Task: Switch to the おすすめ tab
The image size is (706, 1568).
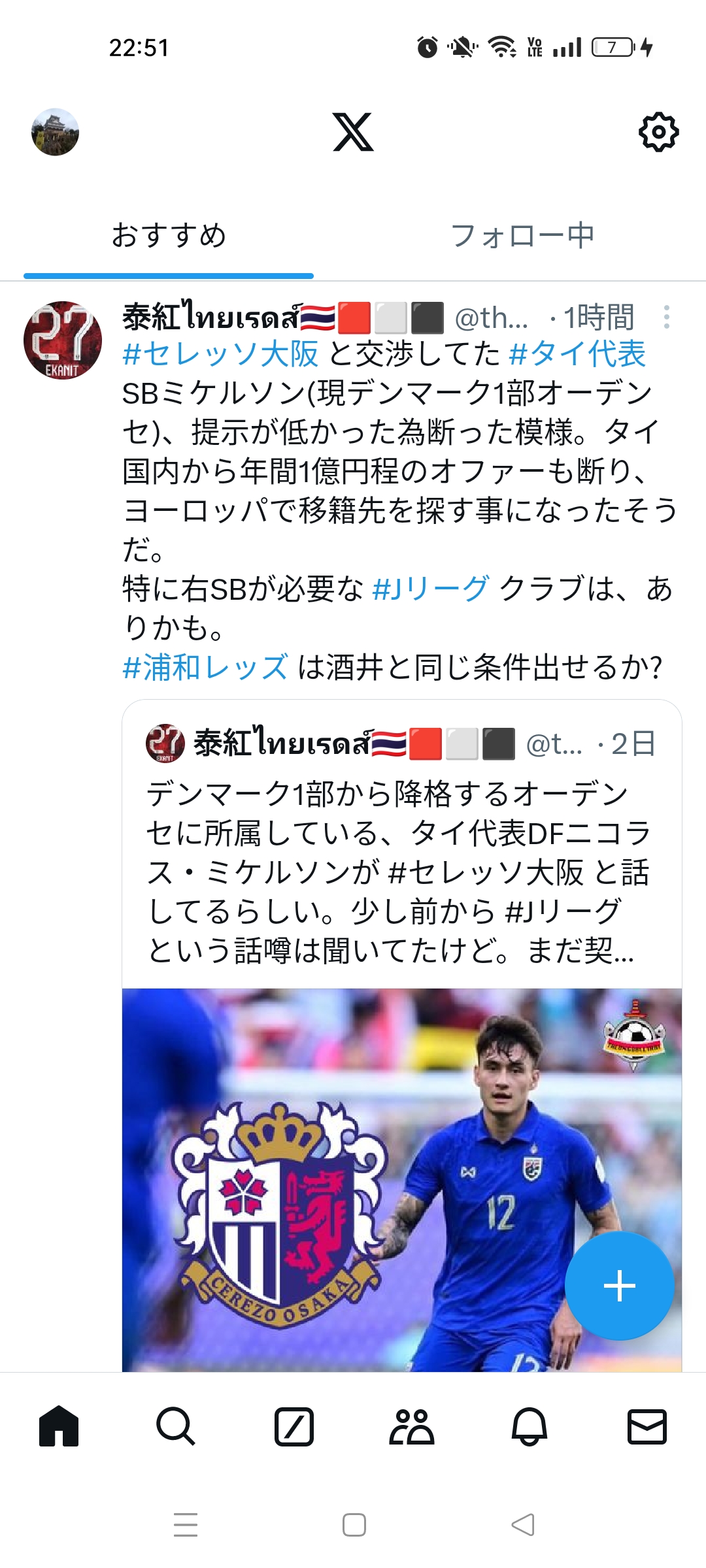Action: pyautogui.click(x=169, y=235)
